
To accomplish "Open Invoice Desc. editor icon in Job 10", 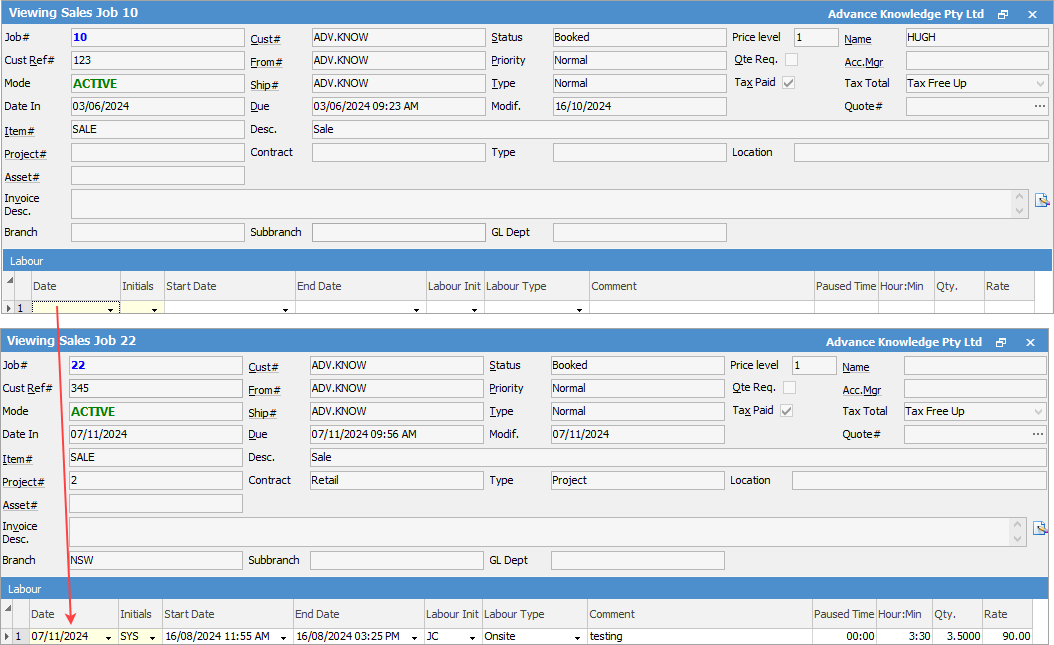I will pyautogui.click(x=1040, y=200).
